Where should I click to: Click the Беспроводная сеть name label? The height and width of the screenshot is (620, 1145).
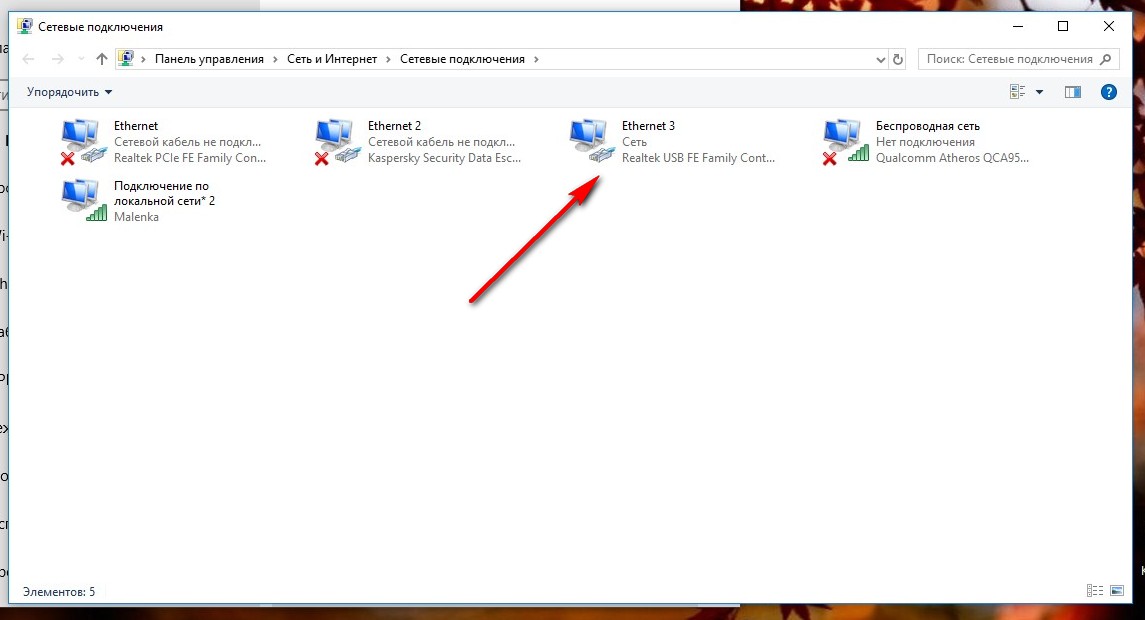[927, 126]
